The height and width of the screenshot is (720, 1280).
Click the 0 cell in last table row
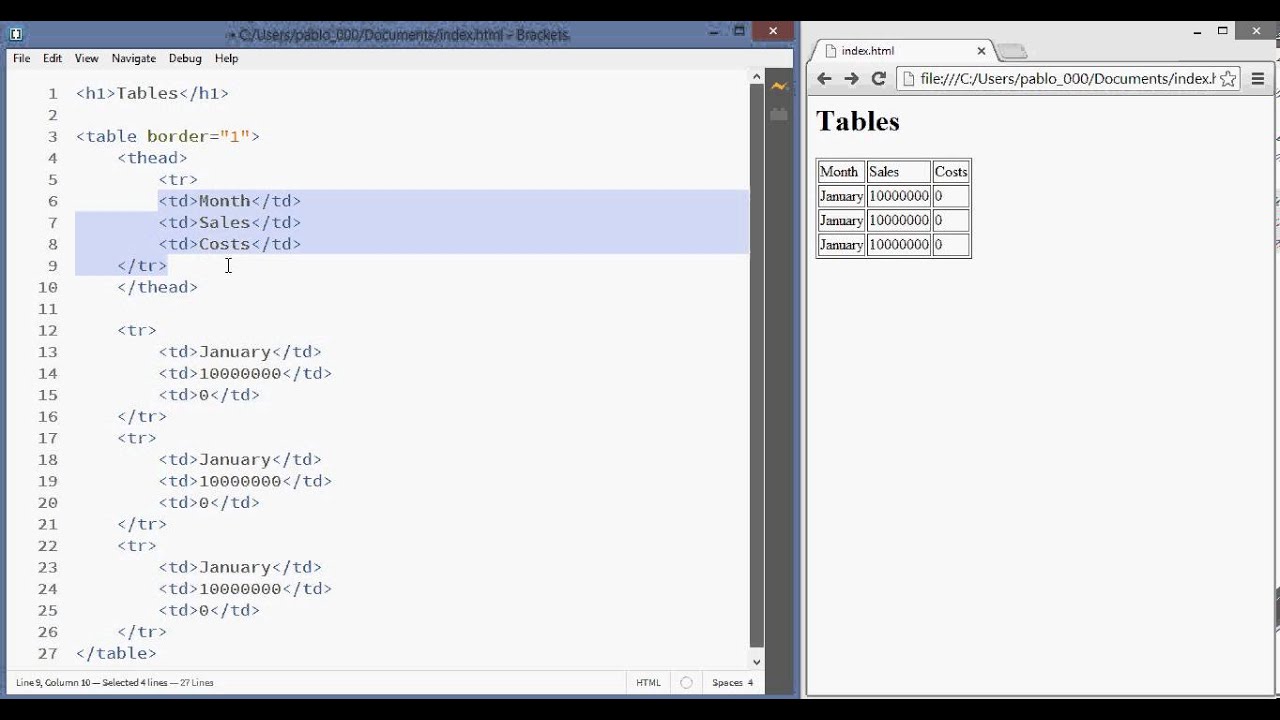[951, 245]
